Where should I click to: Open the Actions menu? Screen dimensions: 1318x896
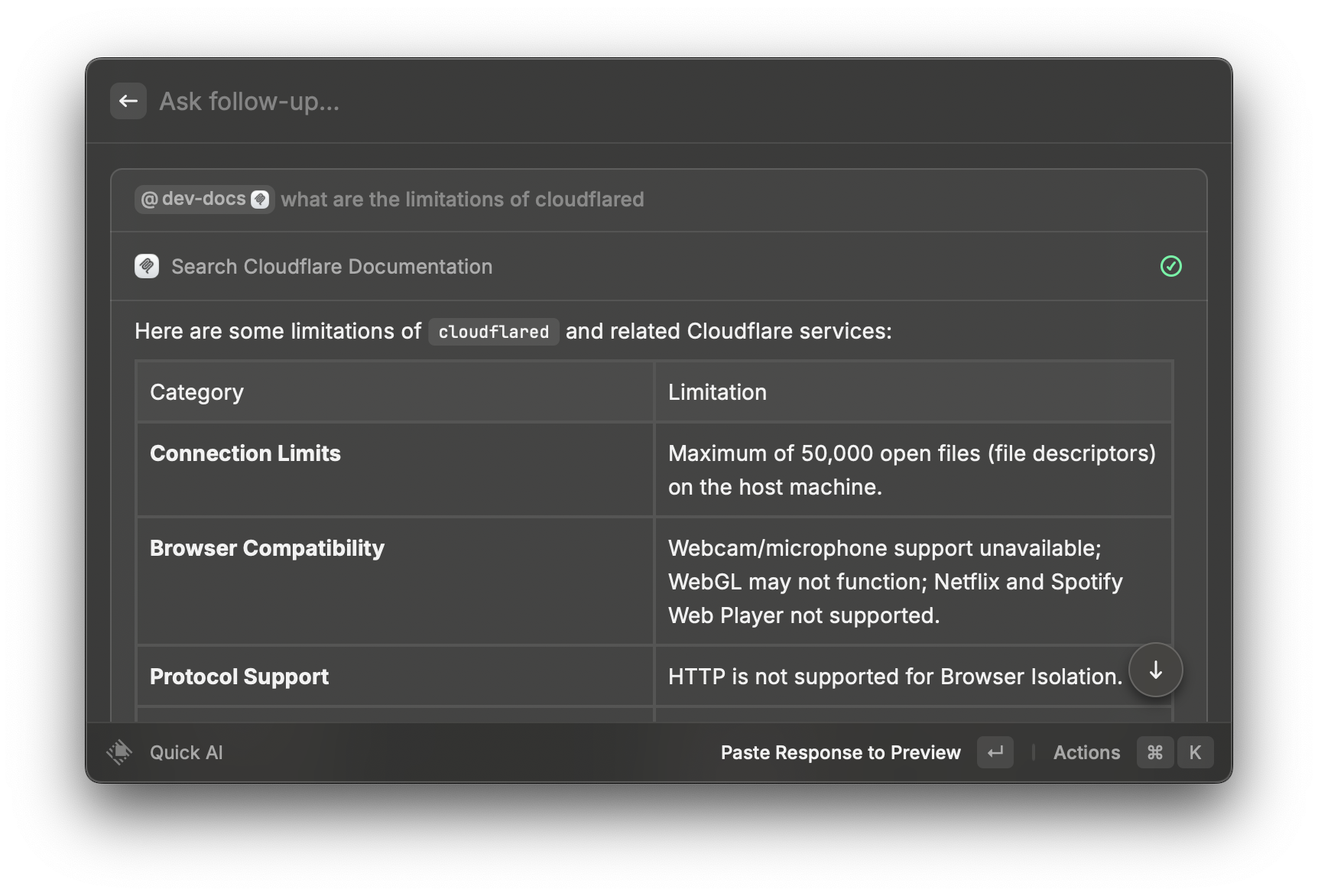[x=1086, y=752]
